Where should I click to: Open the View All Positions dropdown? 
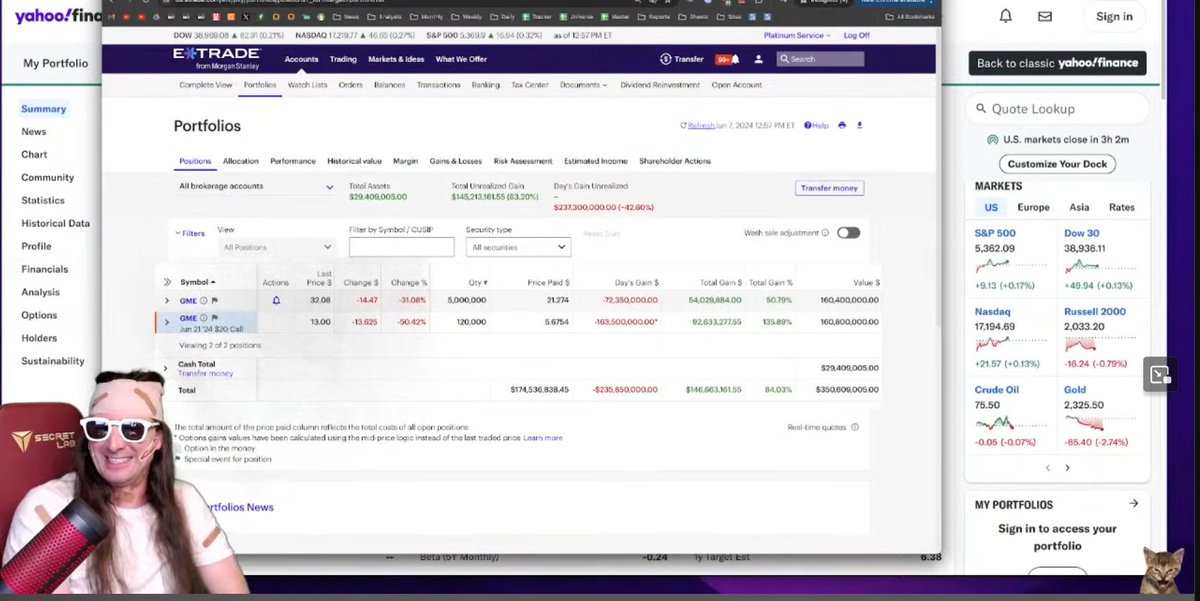coord(276,247)
